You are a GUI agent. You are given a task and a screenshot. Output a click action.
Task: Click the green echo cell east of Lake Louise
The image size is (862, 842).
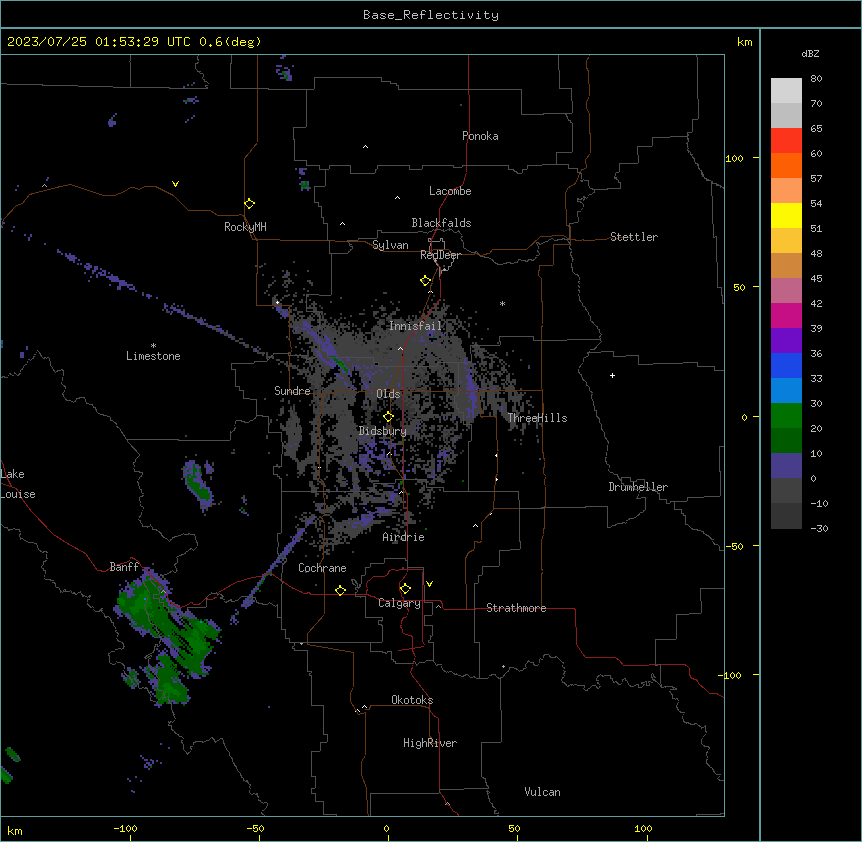(198, 484)
